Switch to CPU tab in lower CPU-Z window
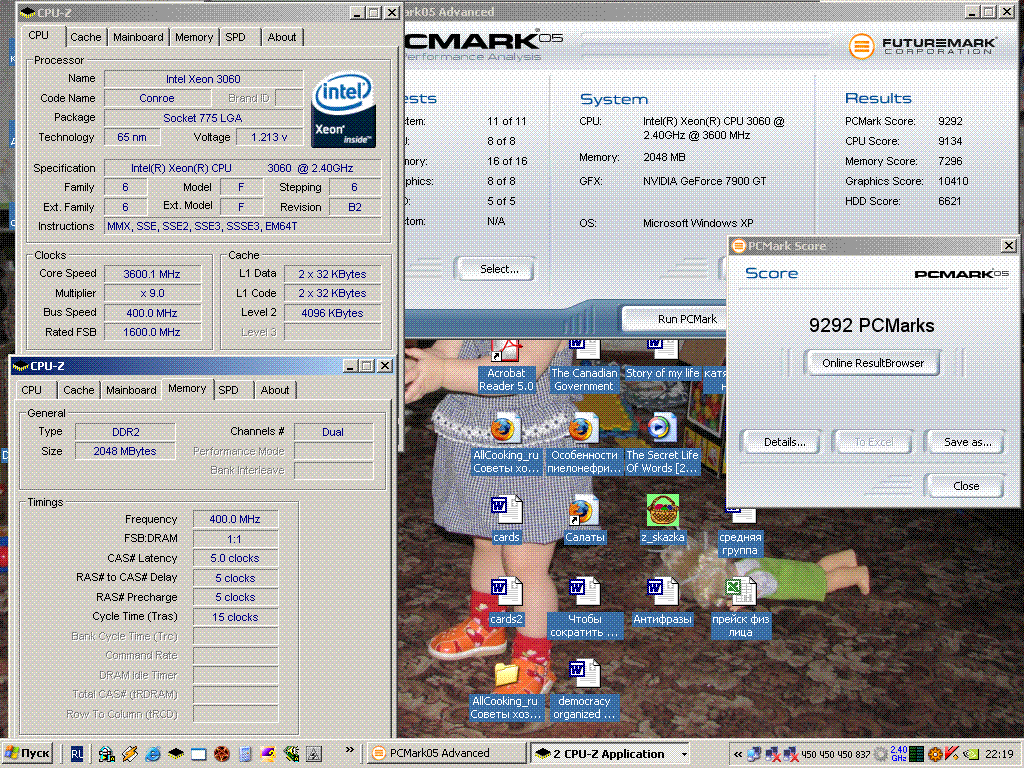This screenshot has width=1024, height=768. [31, 390]
